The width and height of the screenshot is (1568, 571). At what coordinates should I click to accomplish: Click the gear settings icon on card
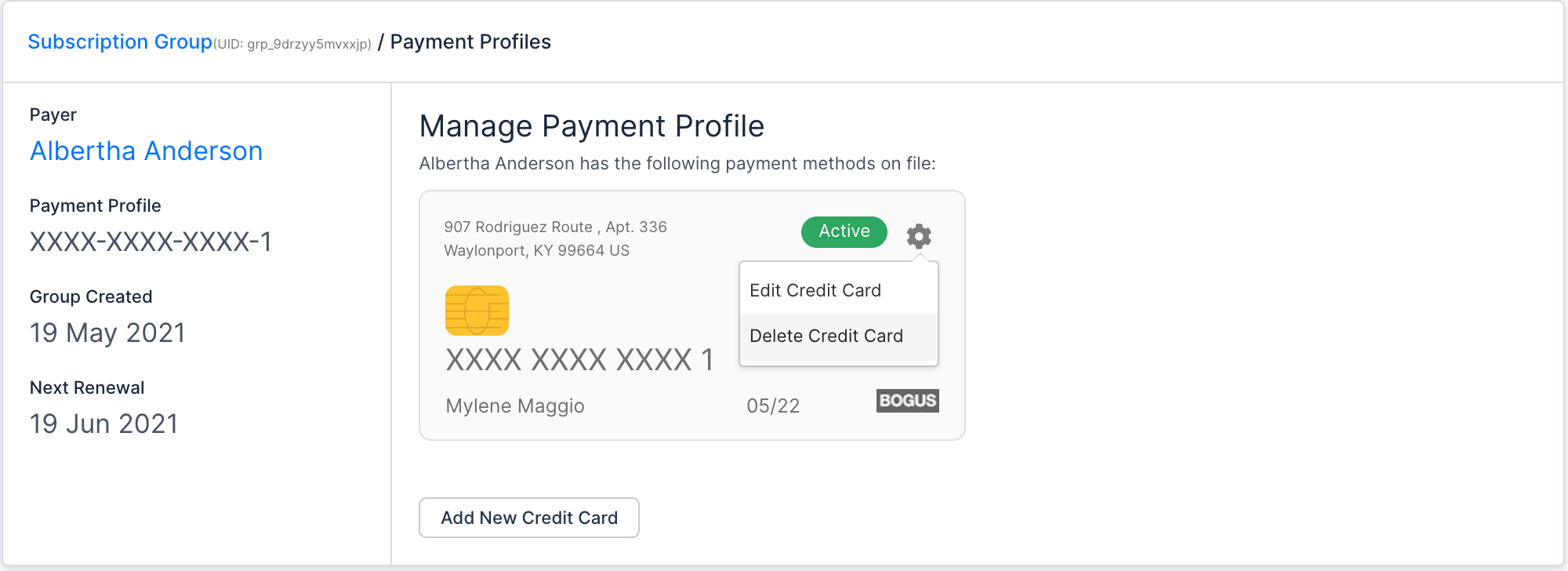tap(919, 235)
